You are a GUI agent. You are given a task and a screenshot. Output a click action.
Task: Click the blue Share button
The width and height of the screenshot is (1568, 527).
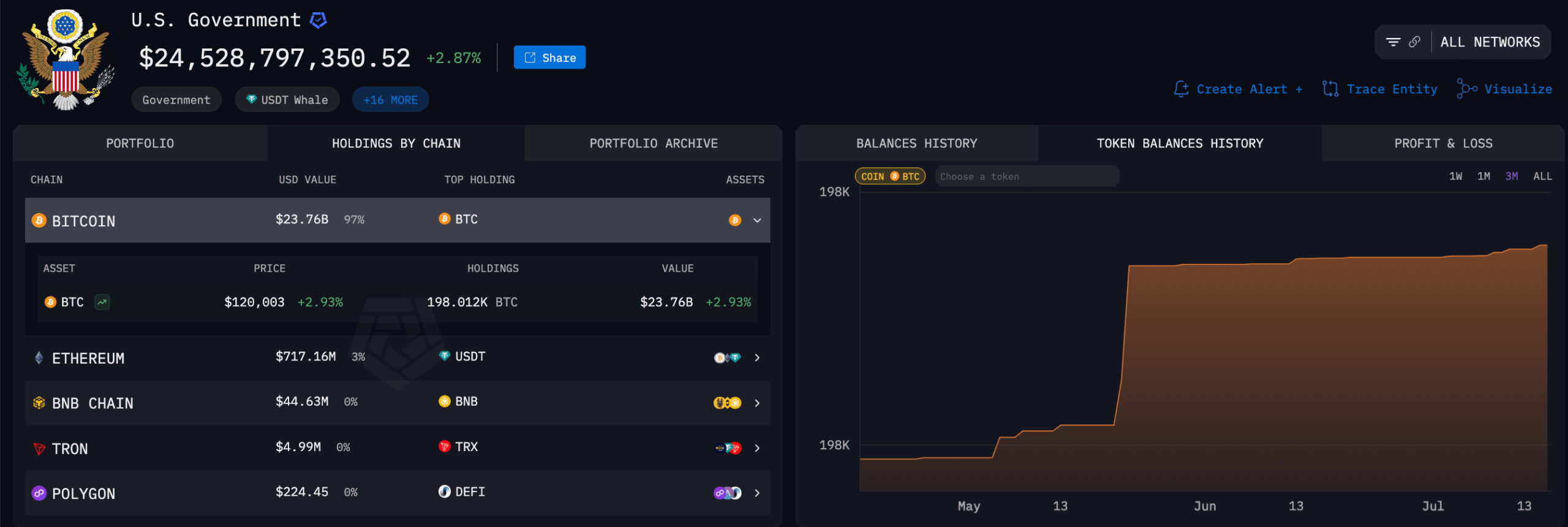(x=549, y=58)
